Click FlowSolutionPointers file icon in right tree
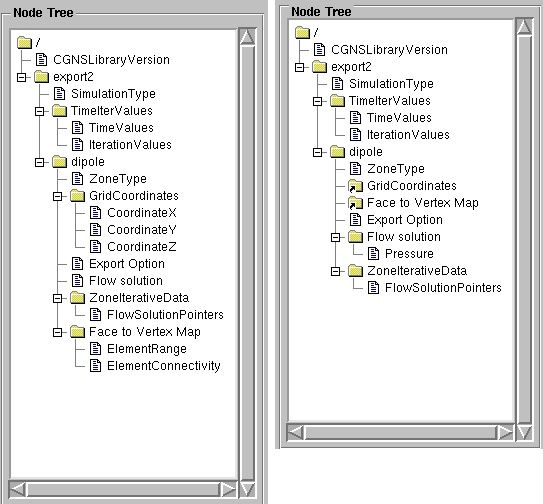543x504 pixels. [374, 288]
